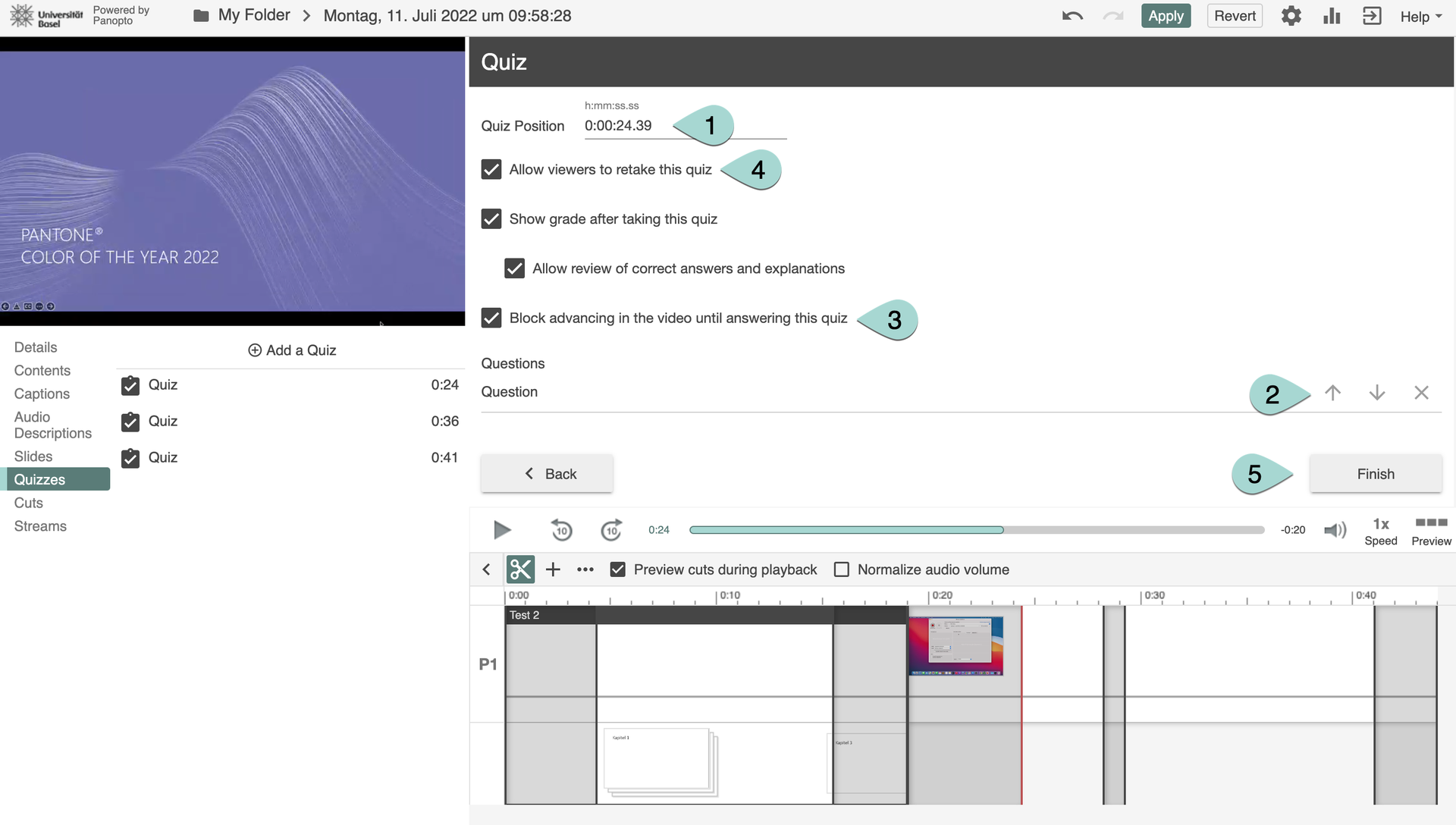Click the undo arrow icon
This screenshot has height=825, width=1456.
pyautogui.click(x=1072, y=16)
